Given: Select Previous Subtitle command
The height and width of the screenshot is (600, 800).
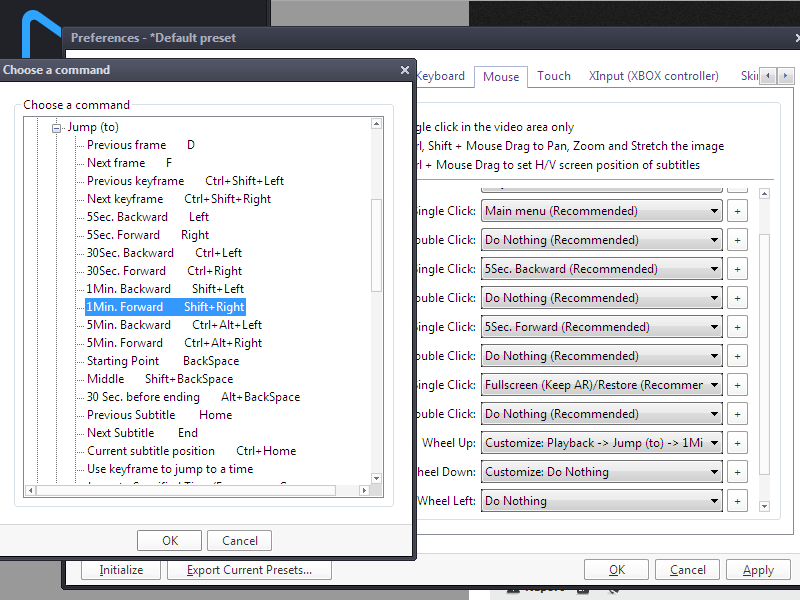Looking at the screenshot, I should (159, 415).
